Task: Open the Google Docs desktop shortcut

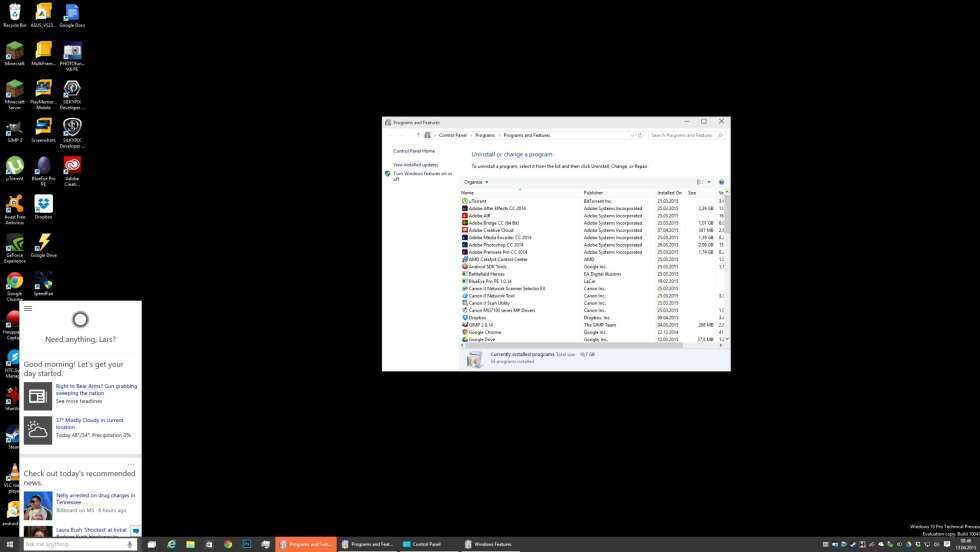Action: pos(72,15)
